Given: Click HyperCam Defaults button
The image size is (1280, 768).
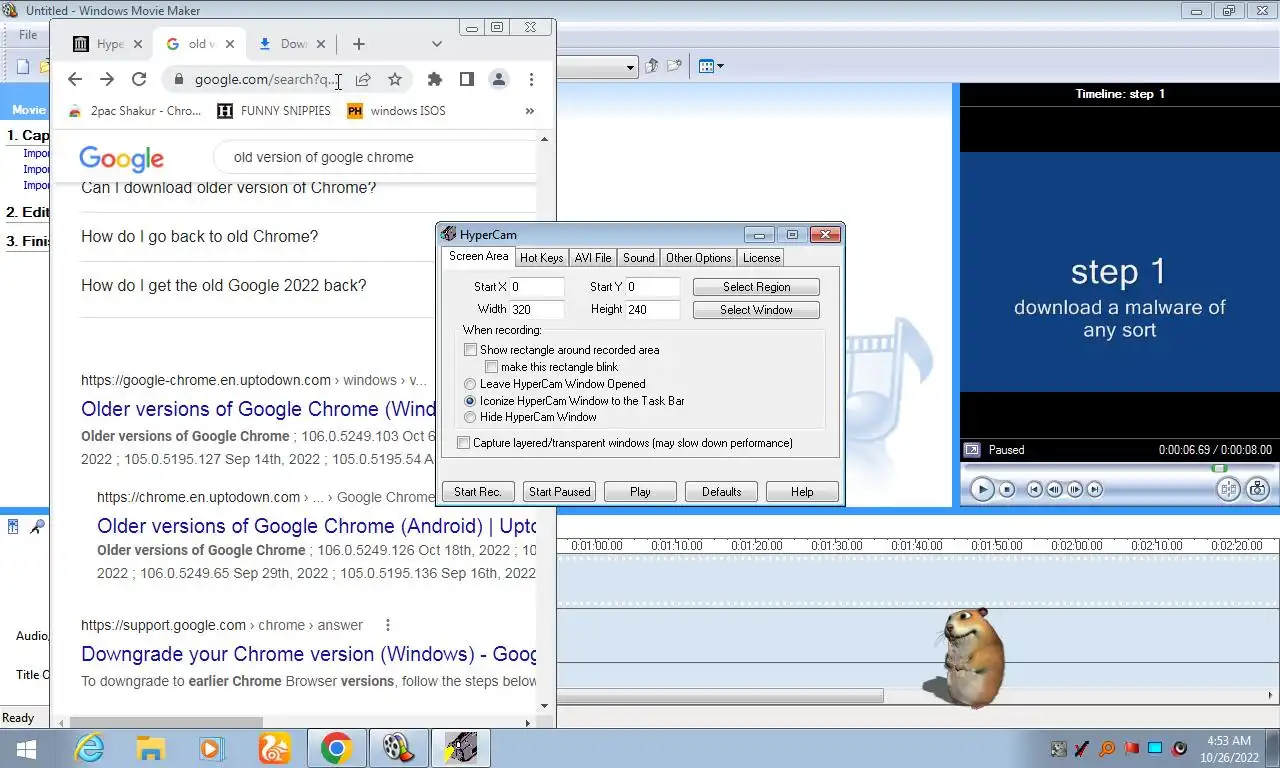Looking at the screenshot, I should pyautogui.click(x=721, y=492).
